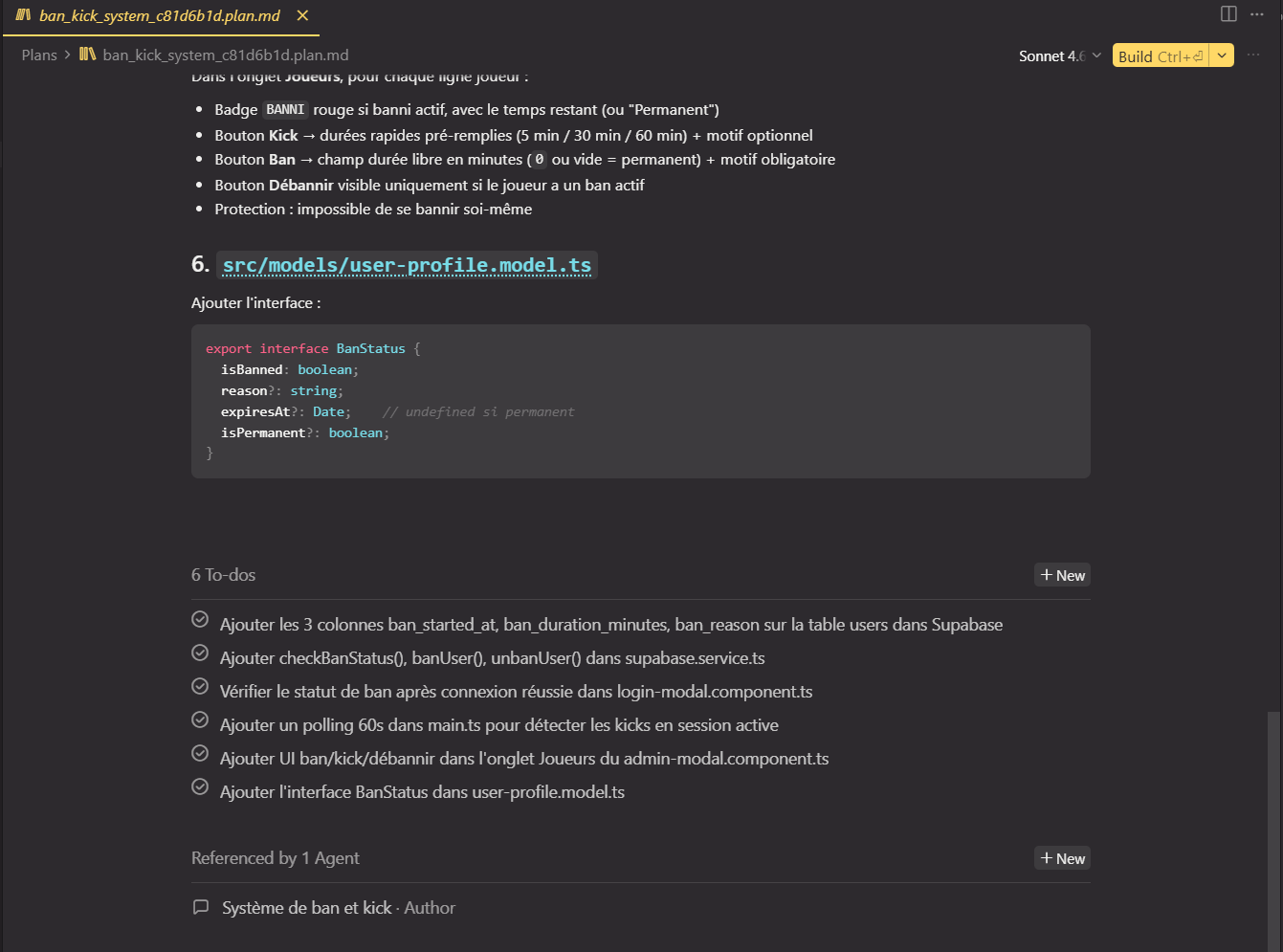Open the editor more actions ellipsis
1283x952 pixels.
pyautogui.click(x=1257, y=13)
